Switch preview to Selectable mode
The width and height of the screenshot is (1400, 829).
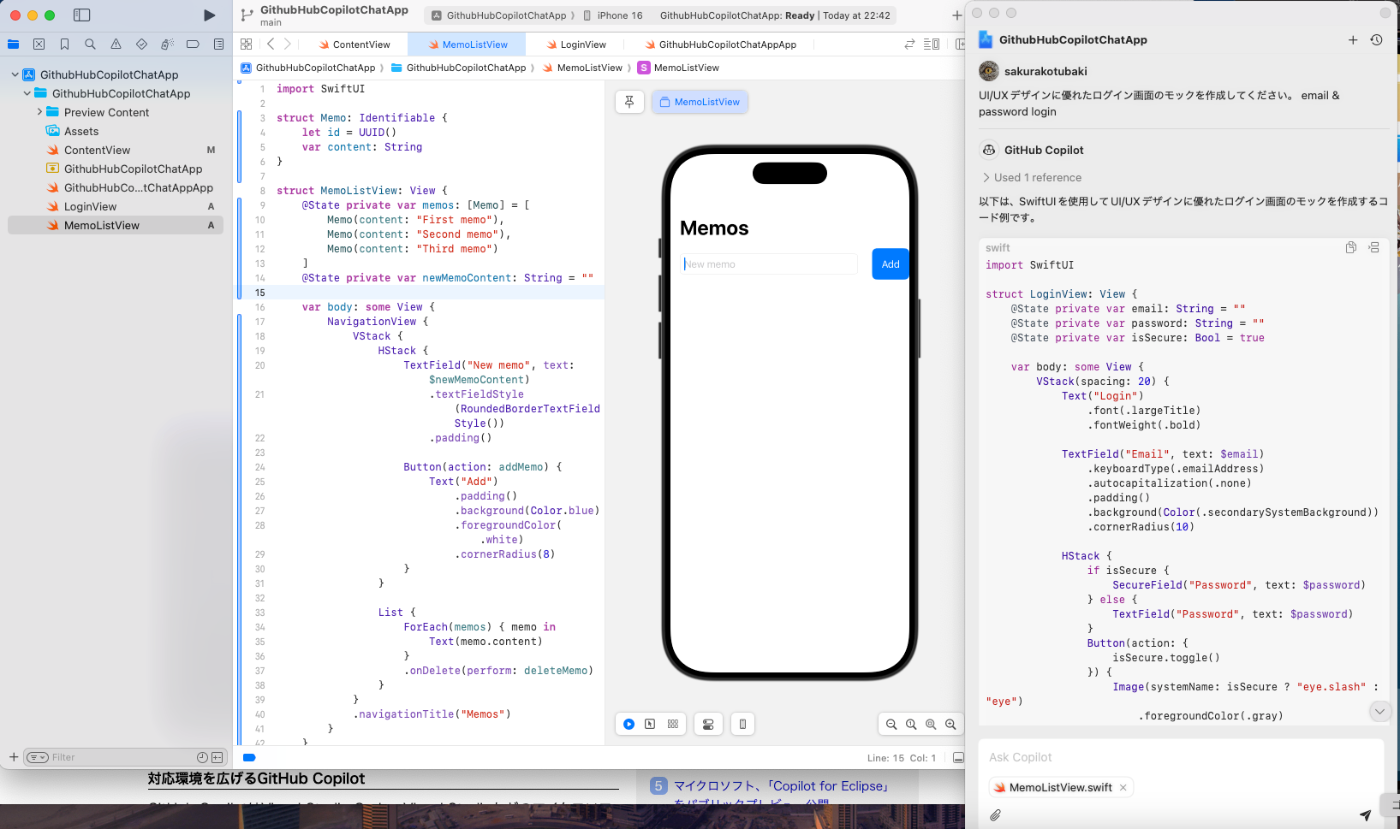650,724
